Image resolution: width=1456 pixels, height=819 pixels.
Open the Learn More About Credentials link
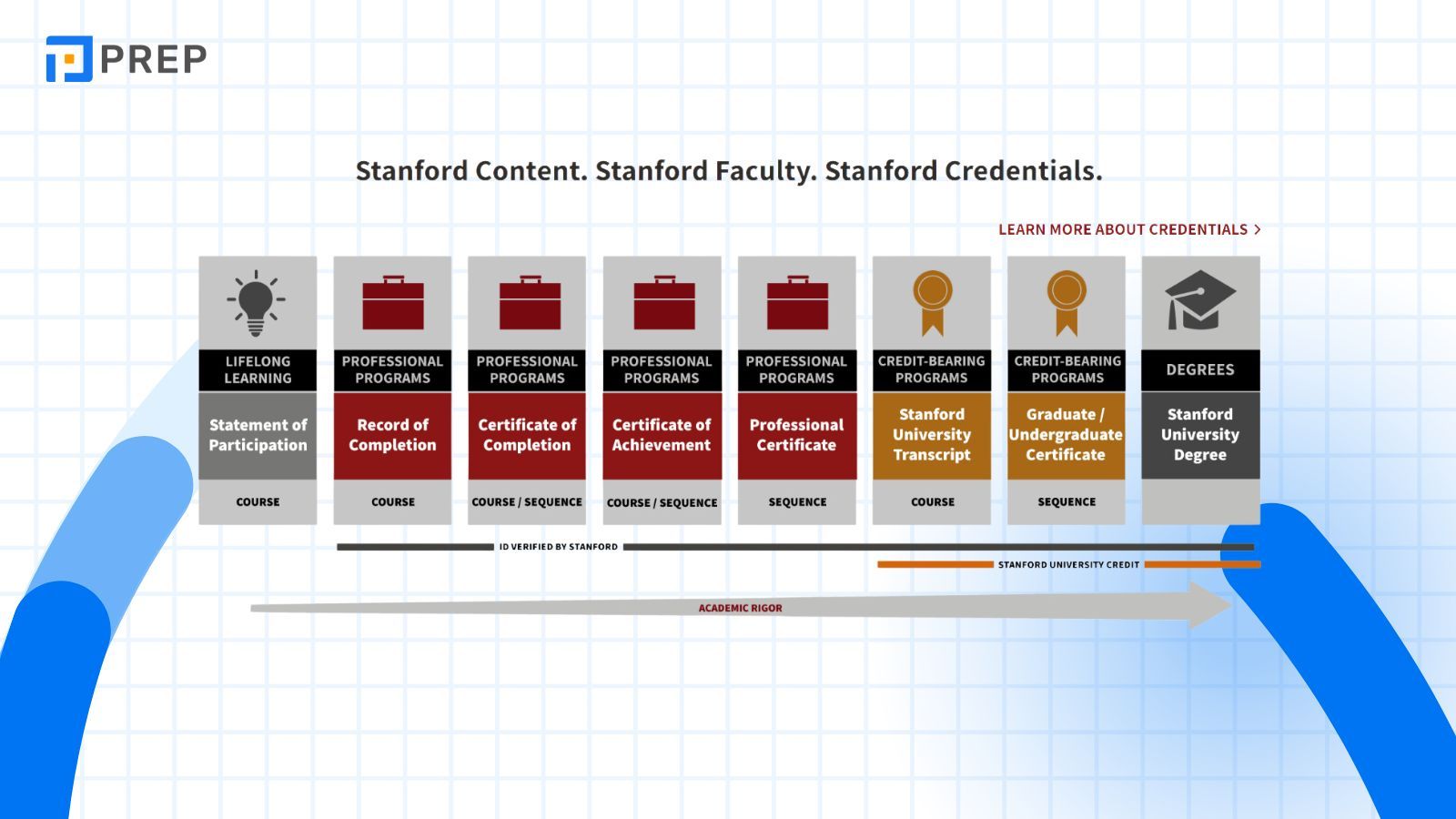(1129, 229)
